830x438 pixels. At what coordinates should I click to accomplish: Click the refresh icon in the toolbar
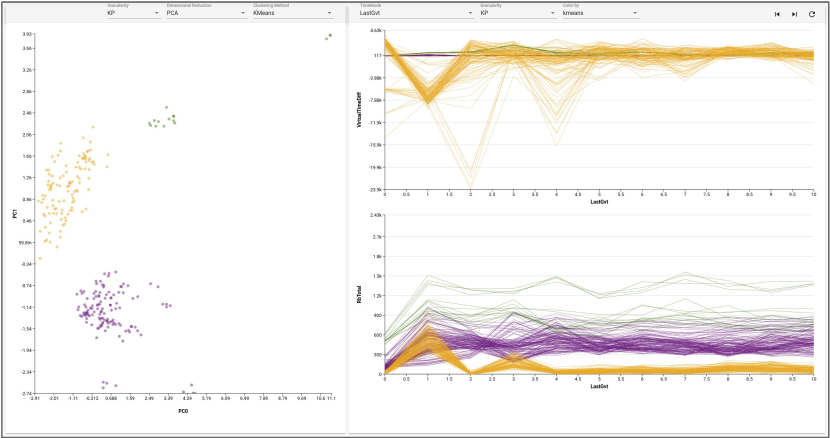coord(812,14)
